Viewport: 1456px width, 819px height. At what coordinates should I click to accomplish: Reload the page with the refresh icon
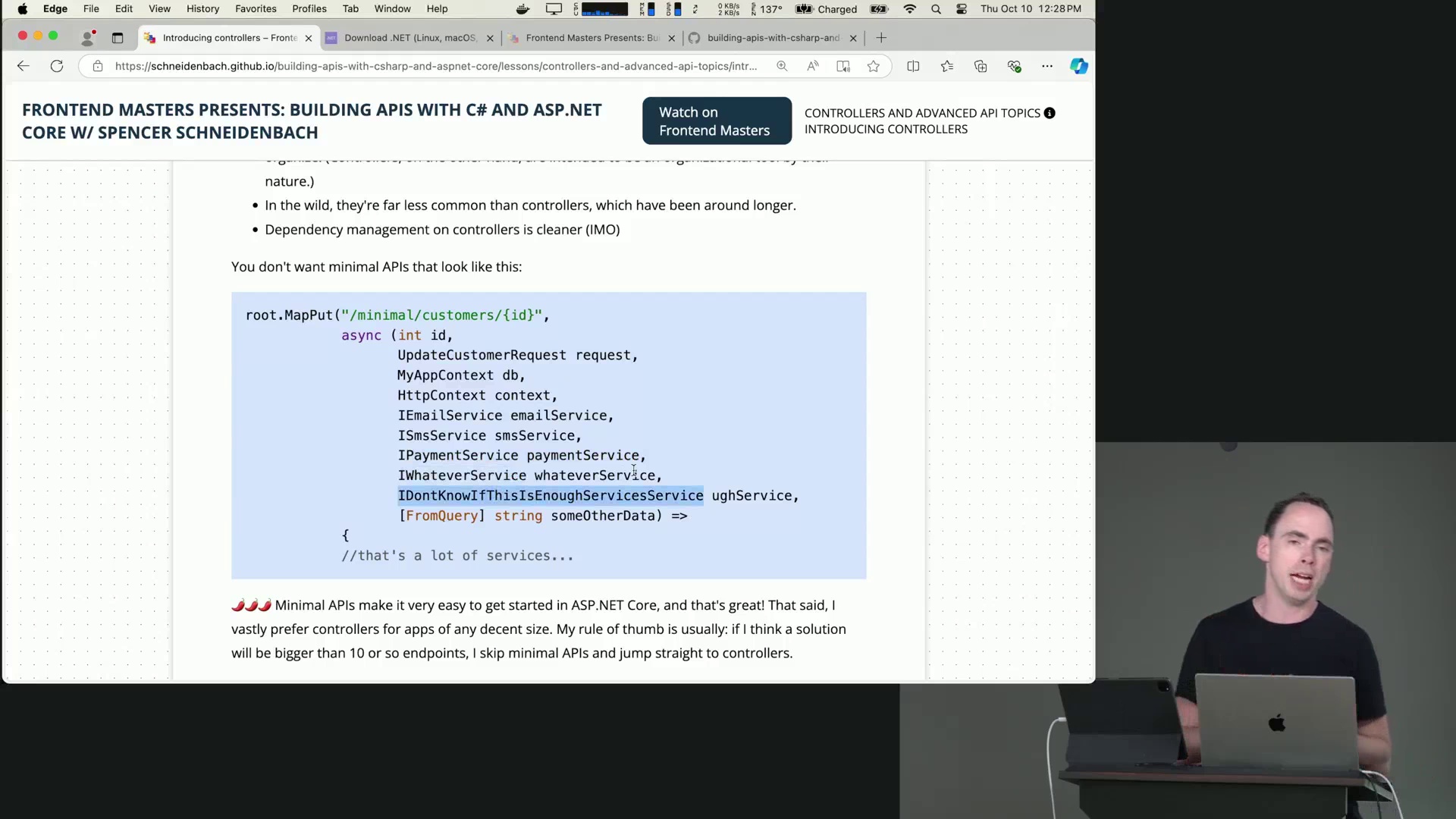coord(57,66)
